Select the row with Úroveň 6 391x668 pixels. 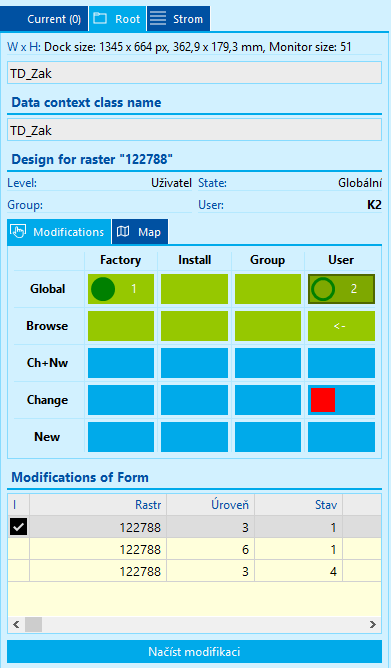(194, 550)
